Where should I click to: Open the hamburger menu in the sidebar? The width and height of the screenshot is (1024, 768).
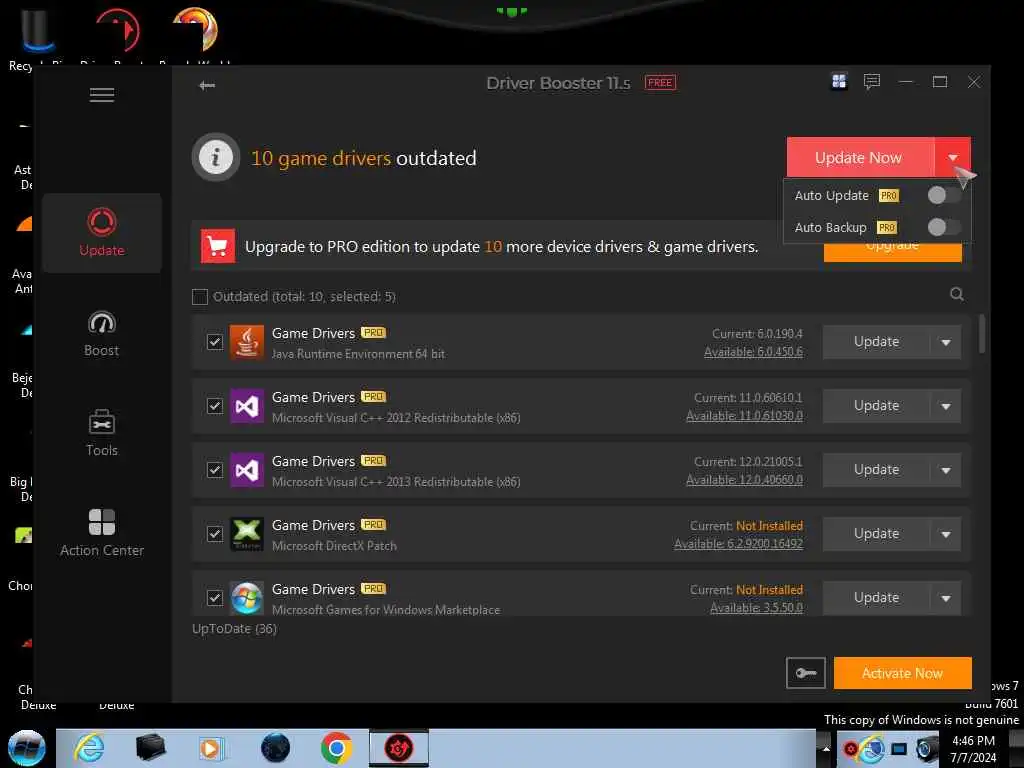pyautogui.click(x=102, y=95)
